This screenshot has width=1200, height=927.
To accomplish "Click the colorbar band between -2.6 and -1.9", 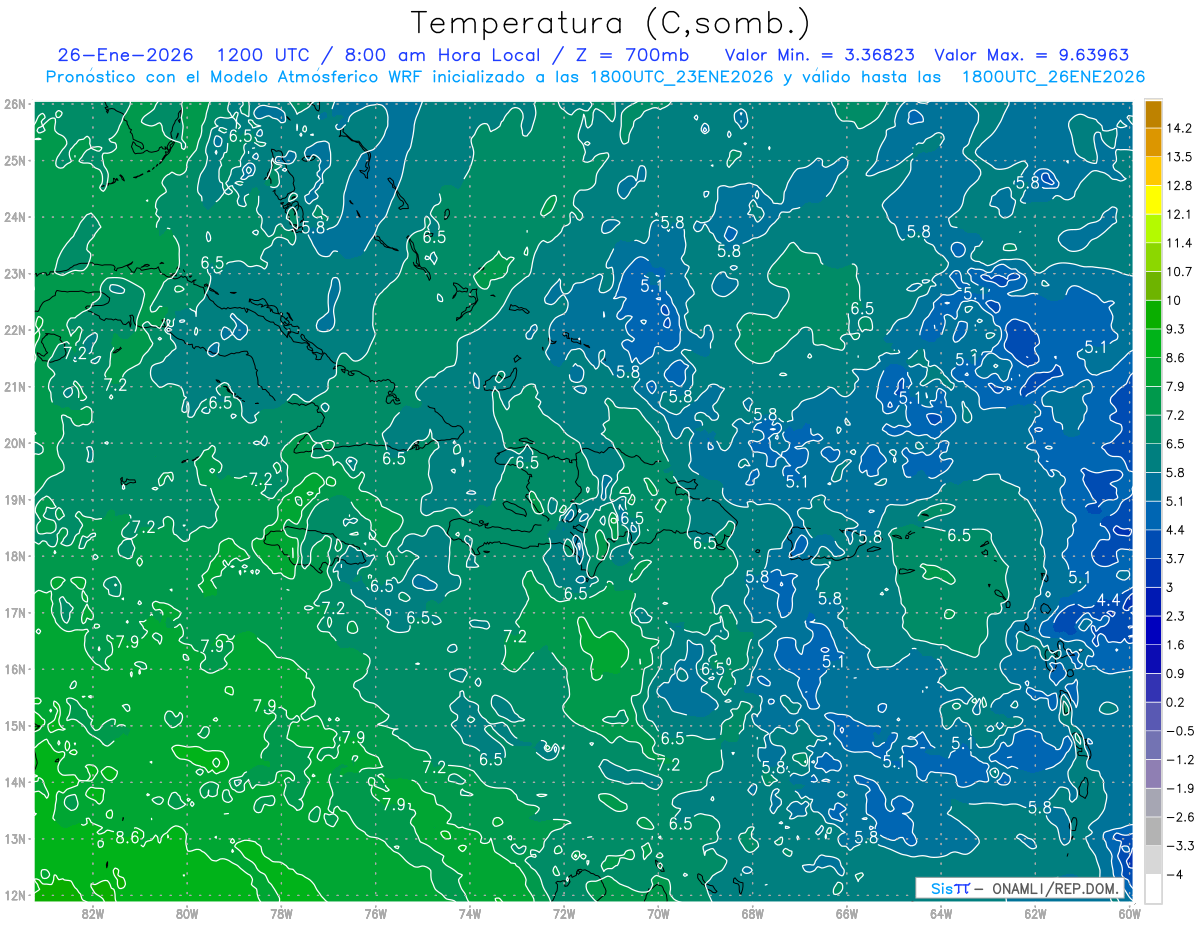I will (x=1153, y=802).
